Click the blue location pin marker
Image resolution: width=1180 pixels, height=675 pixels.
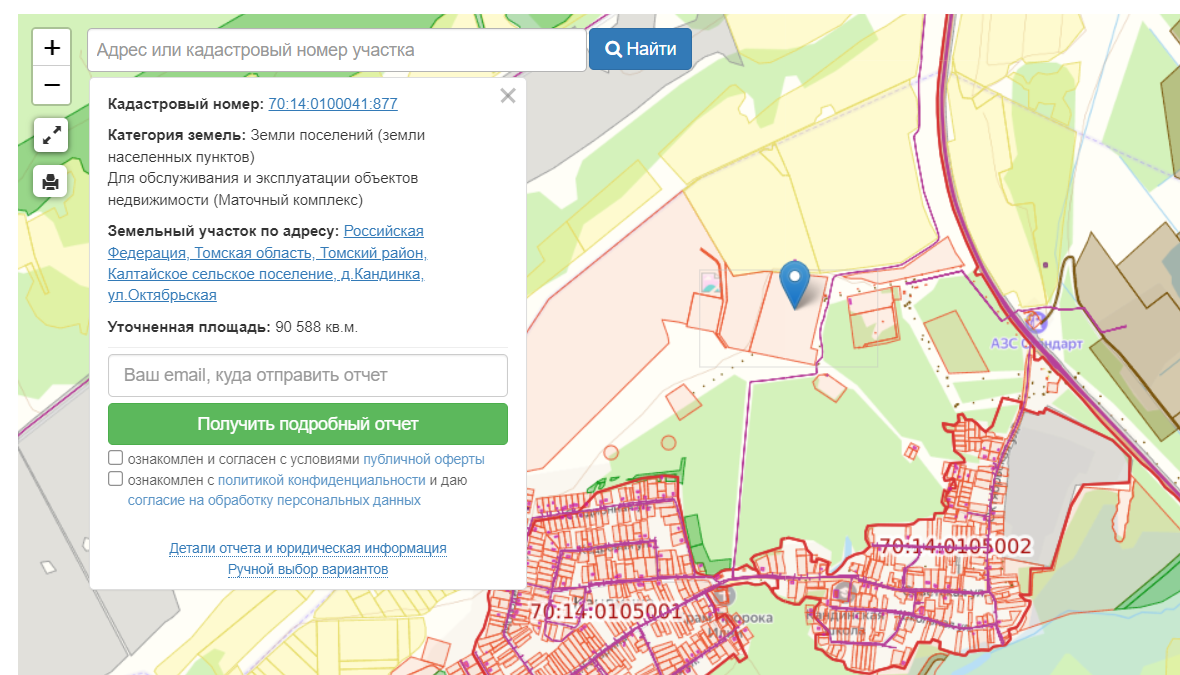(795, 282)
